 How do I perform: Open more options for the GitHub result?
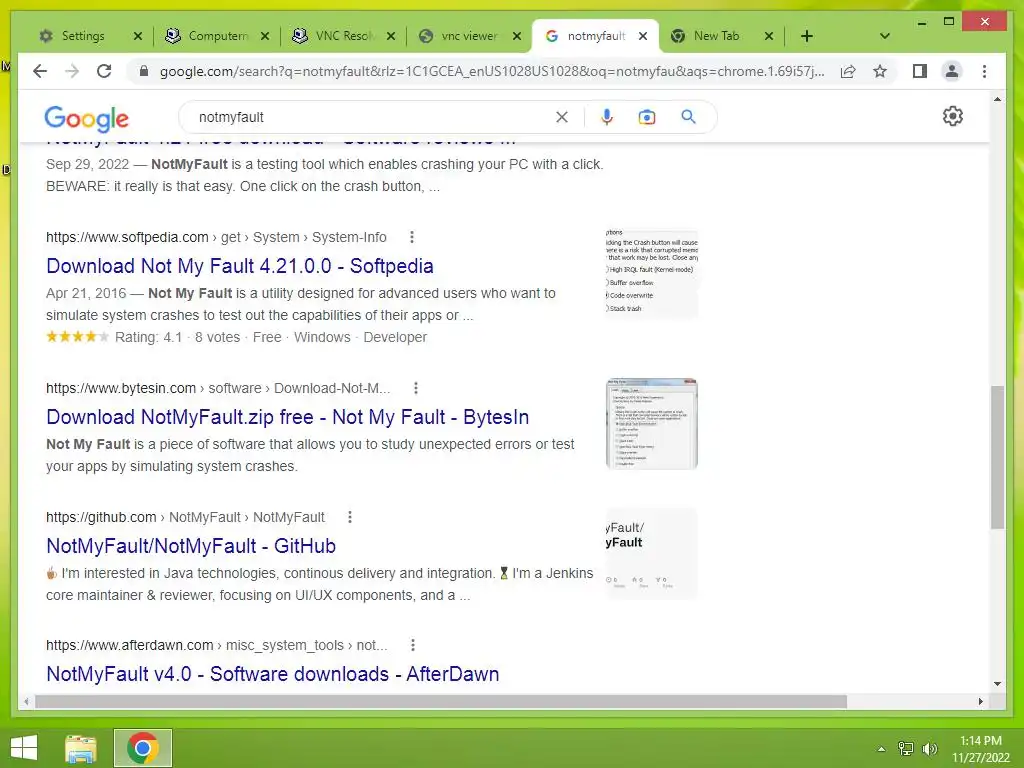[x=350, y=517]
